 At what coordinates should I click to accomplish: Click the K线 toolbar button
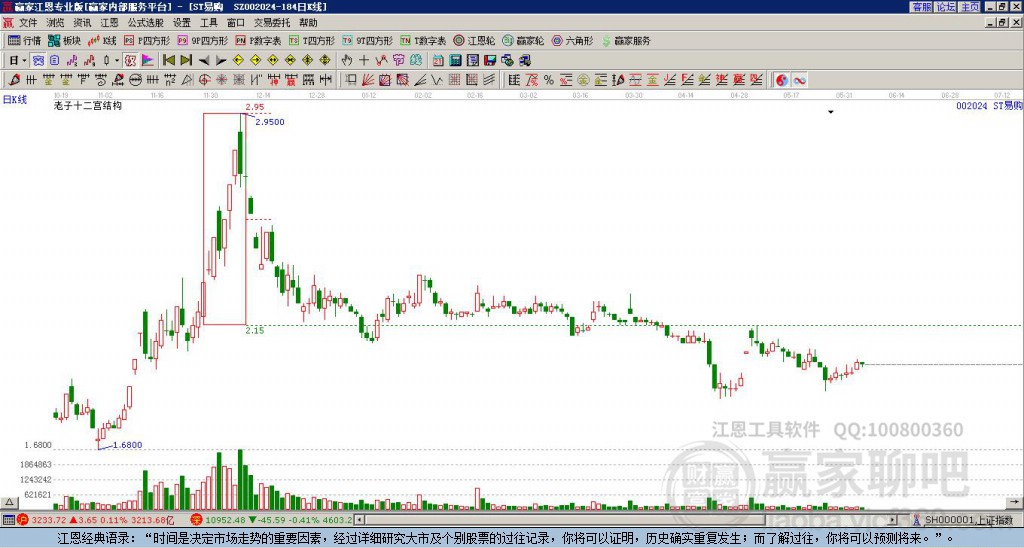(x=102, y=40)
